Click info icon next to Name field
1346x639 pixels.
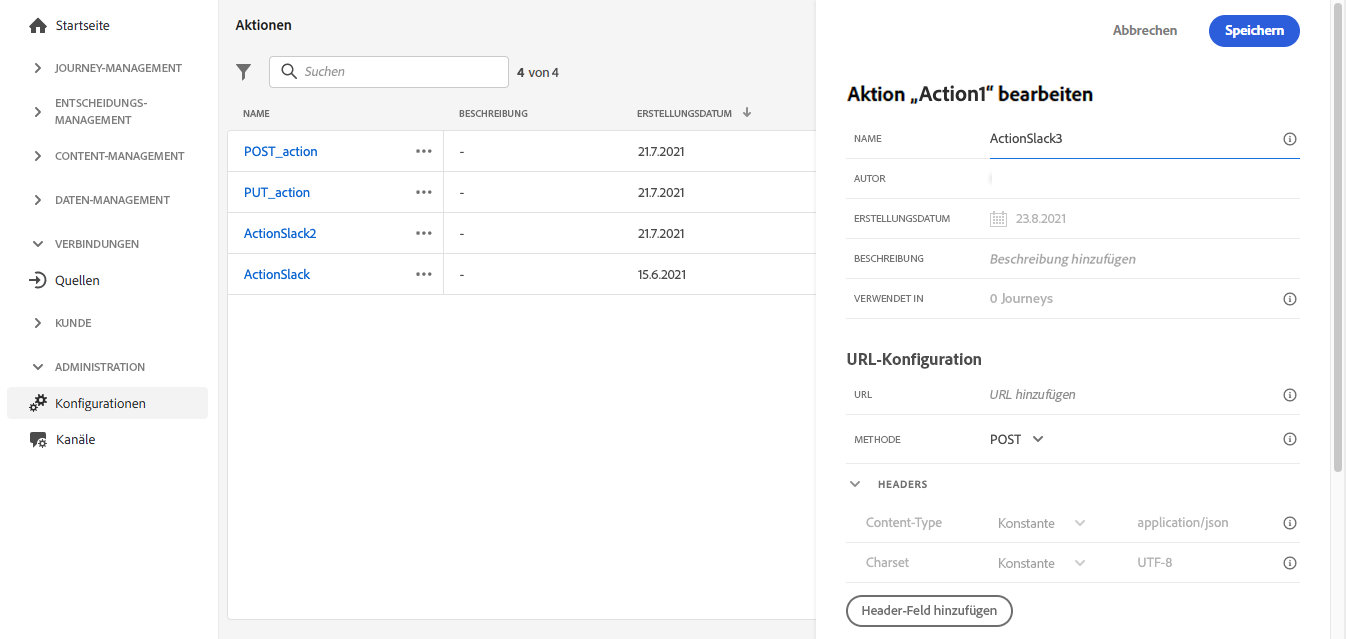[1289, 139]
